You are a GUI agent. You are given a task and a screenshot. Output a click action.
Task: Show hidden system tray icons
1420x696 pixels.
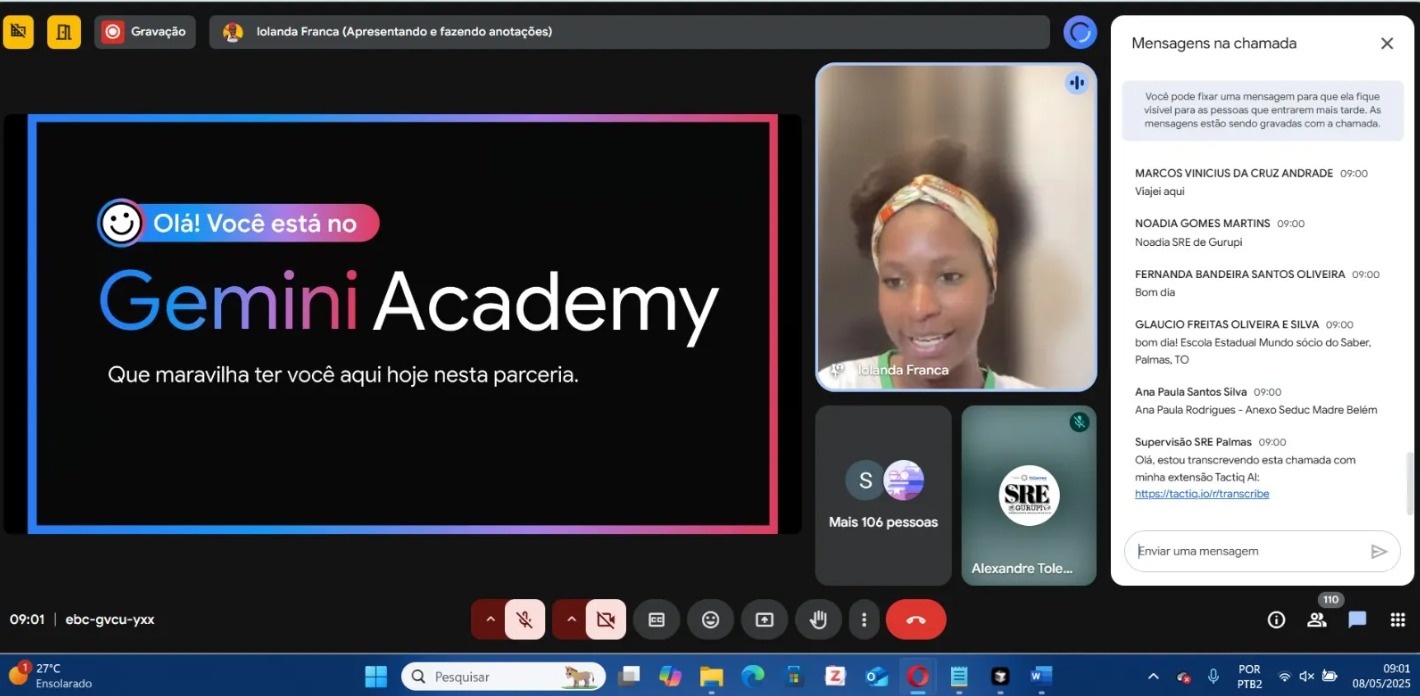click(x=1153, y=677)
